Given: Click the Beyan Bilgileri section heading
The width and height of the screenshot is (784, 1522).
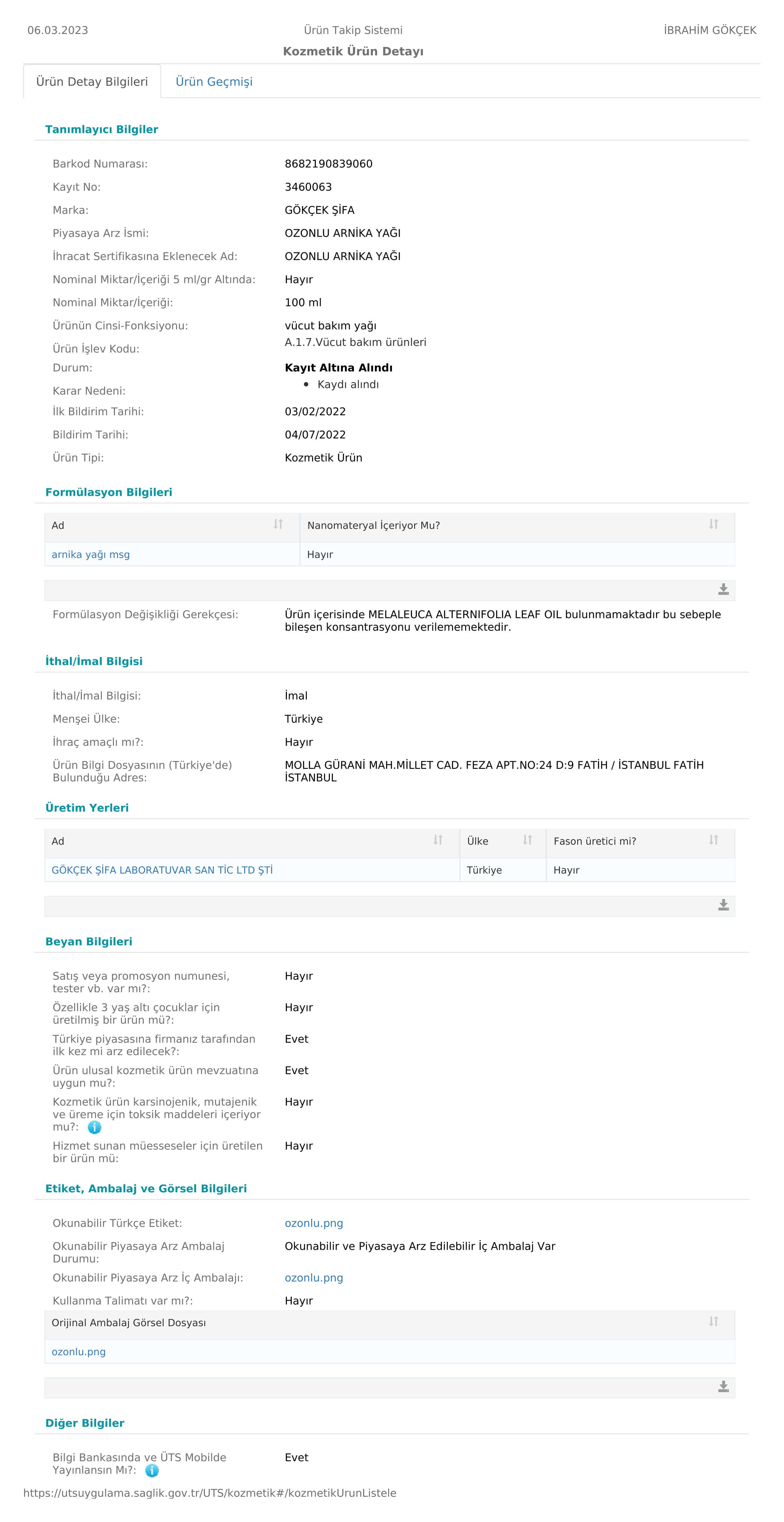Looking at the screenshot, I should point(88,942).
